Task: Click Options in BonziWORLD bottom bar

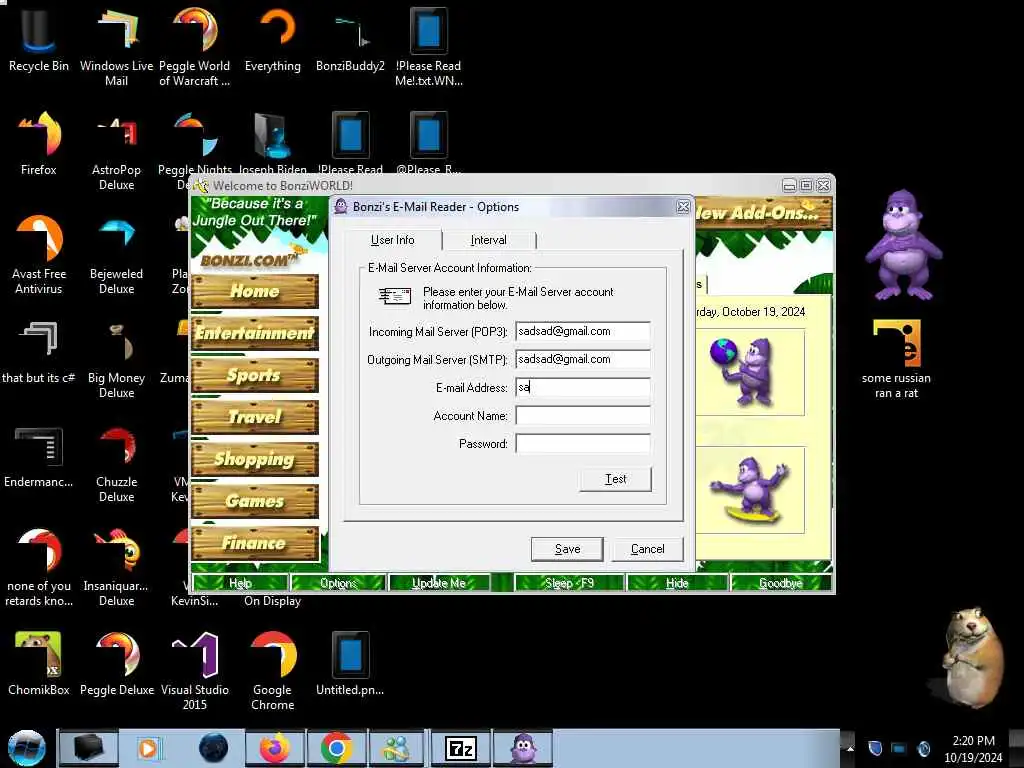Action: pos(338,583)
